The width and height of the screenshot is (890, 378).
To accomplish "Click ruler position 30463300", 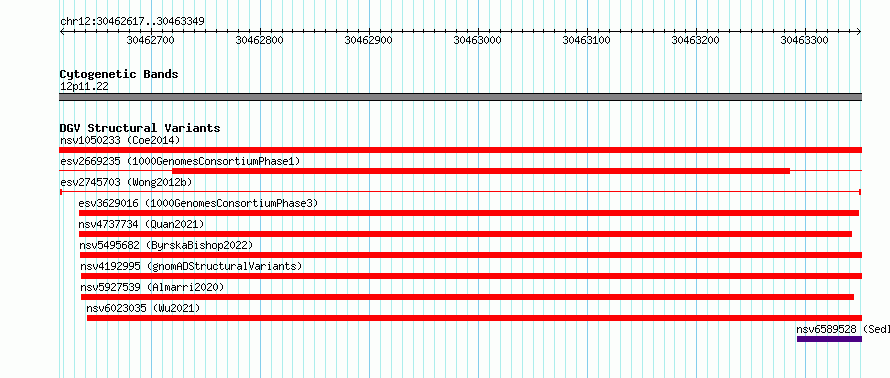I will point(805,40).
